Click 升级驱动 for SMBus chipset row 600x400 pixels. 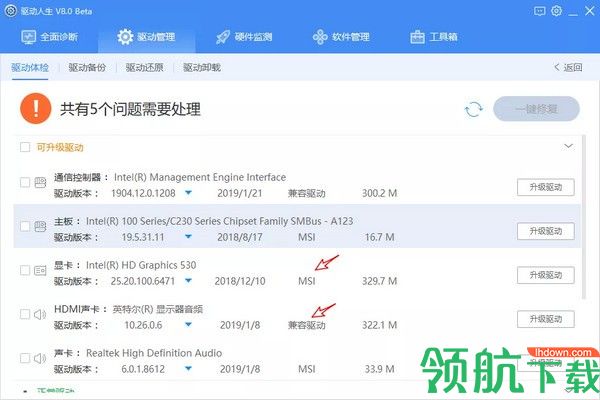tap(546, 231)
